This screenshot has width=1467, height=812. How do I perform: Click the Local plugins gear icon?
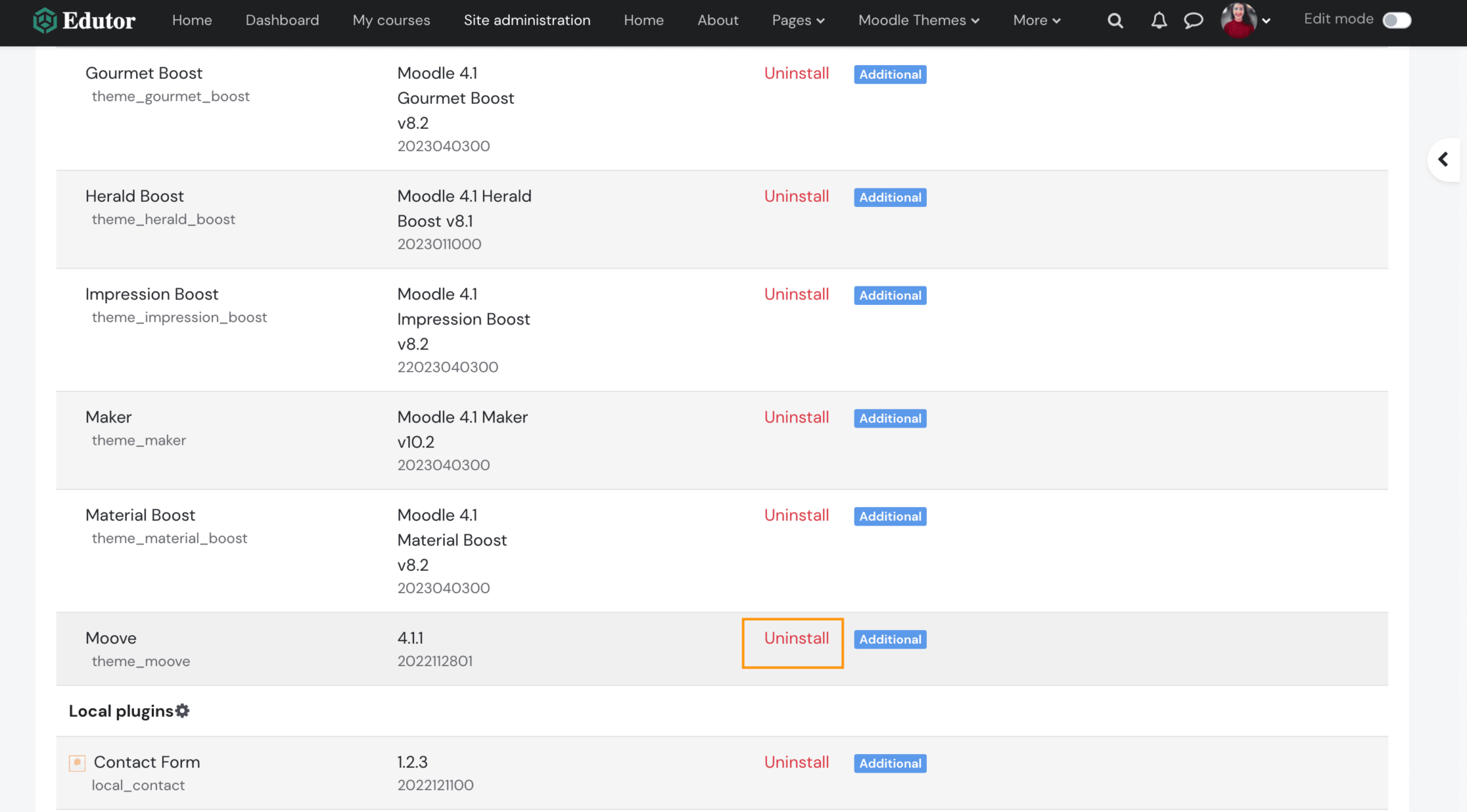coord(183,711)
